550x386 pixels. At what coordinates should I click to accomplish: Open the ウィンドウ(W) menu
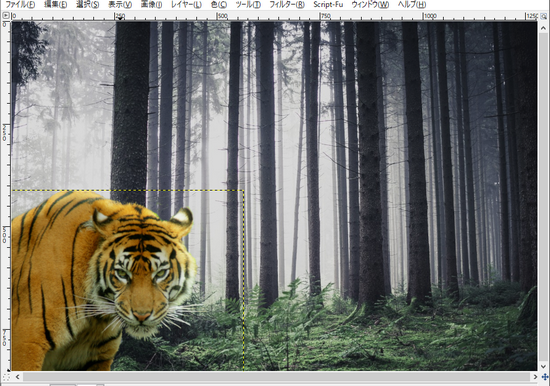pos(370,5)
